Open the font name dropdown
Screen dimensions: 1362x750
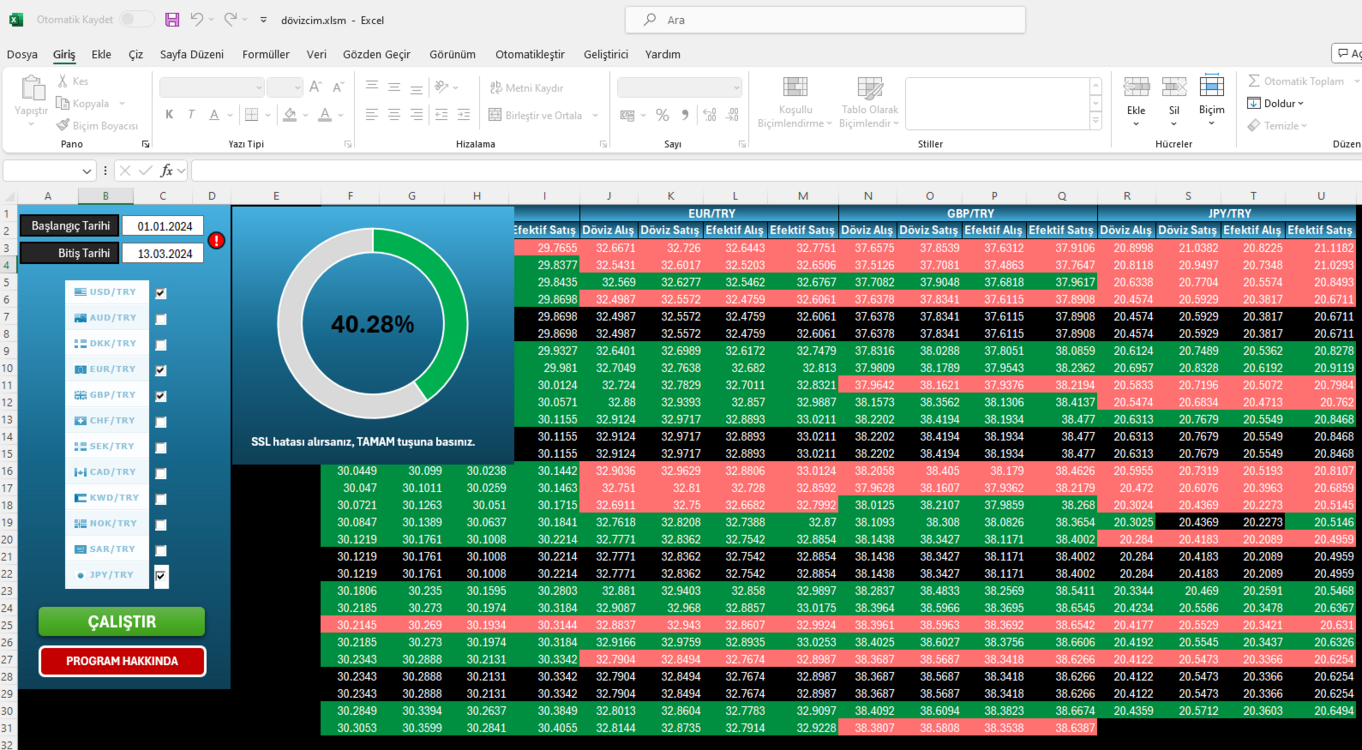click(259, 88)
